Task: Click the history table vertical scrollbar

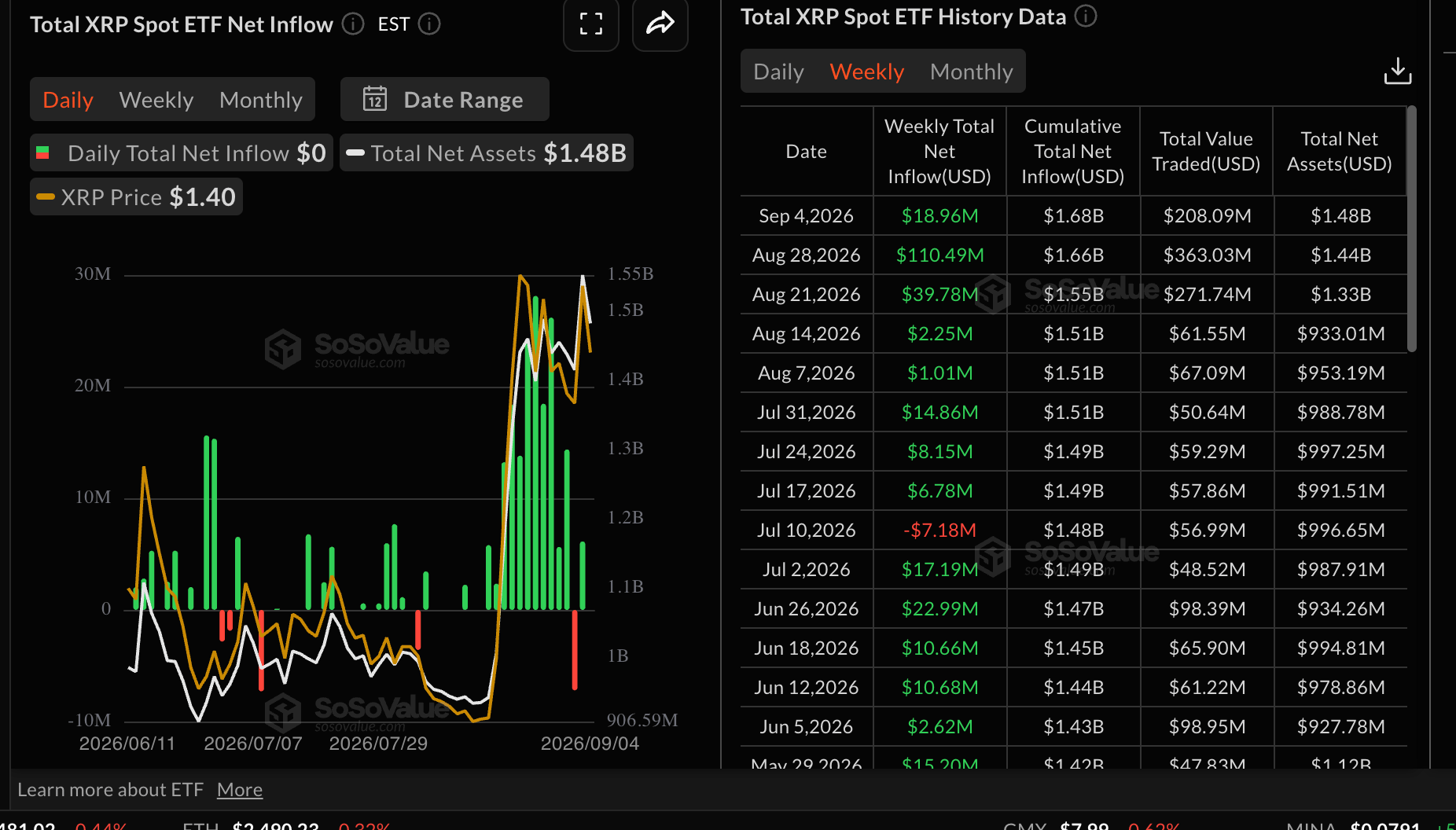Action: pyautogui.click(x=1412, y=228)
